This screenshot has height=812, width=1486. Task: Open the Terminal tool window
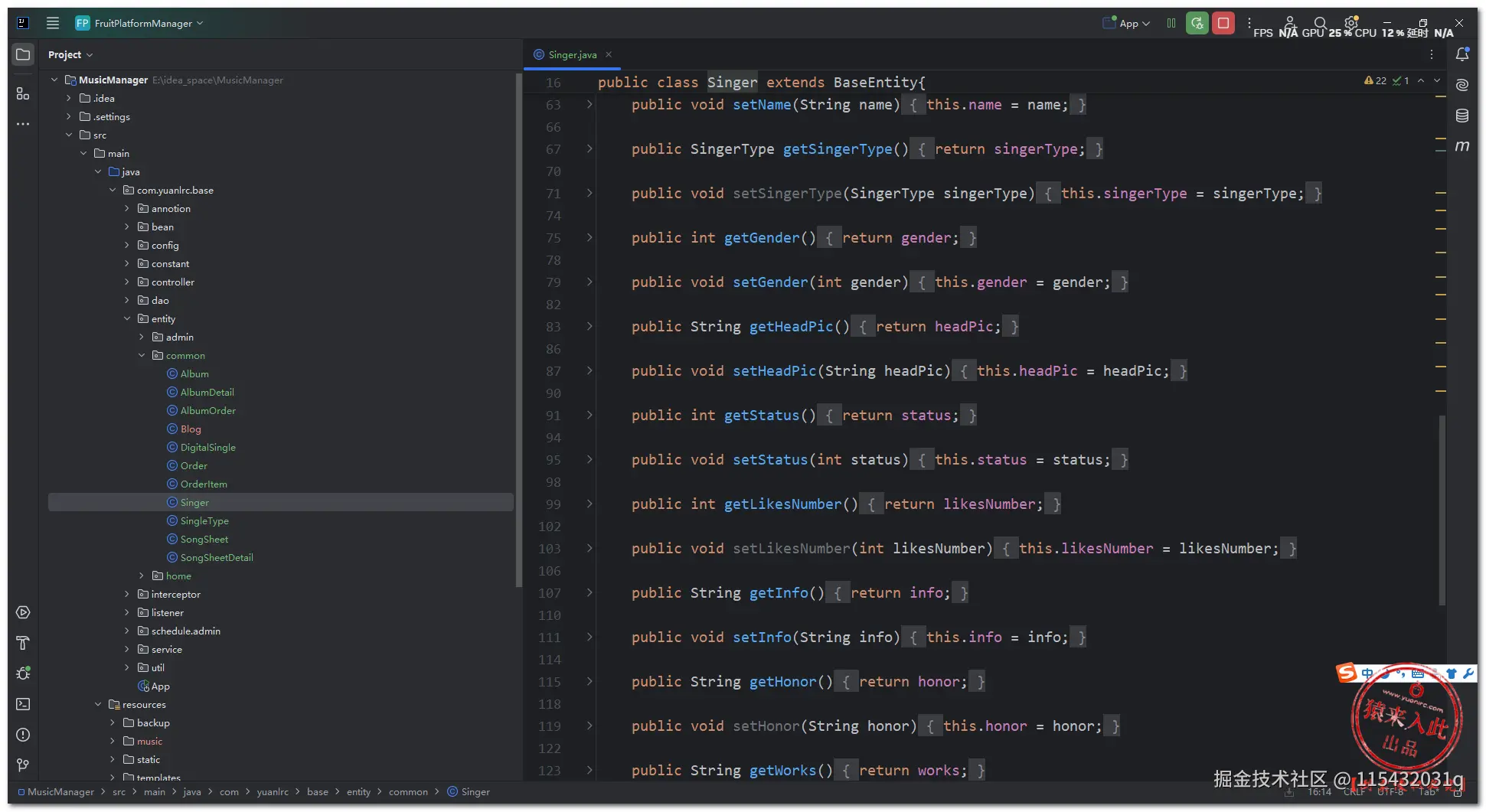[x=23, y=704]
